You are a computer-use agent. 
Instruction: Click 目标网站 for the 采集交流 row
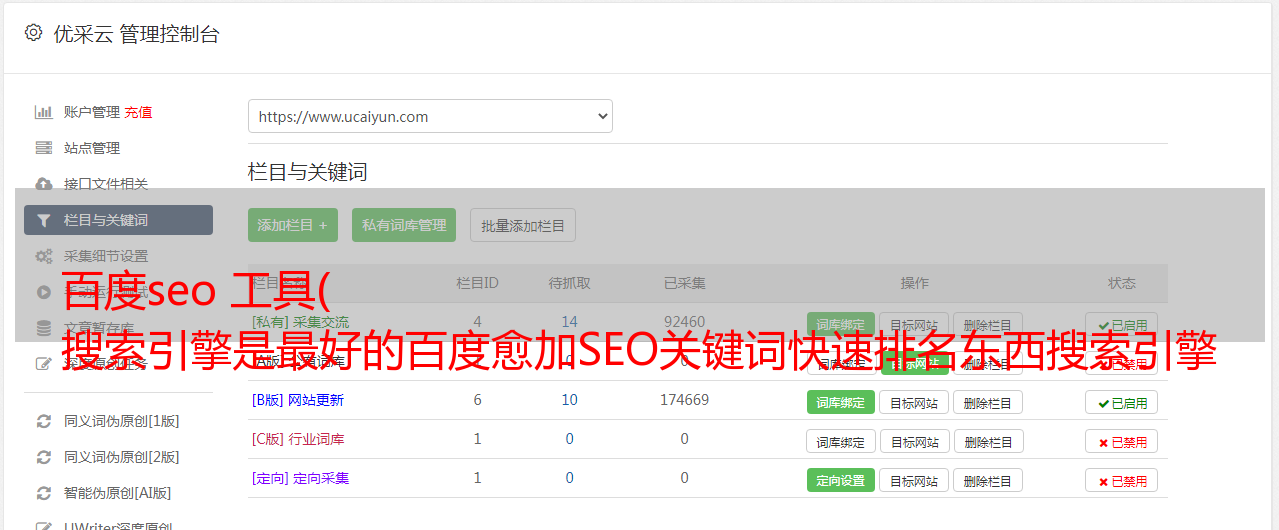click(914, 324)
